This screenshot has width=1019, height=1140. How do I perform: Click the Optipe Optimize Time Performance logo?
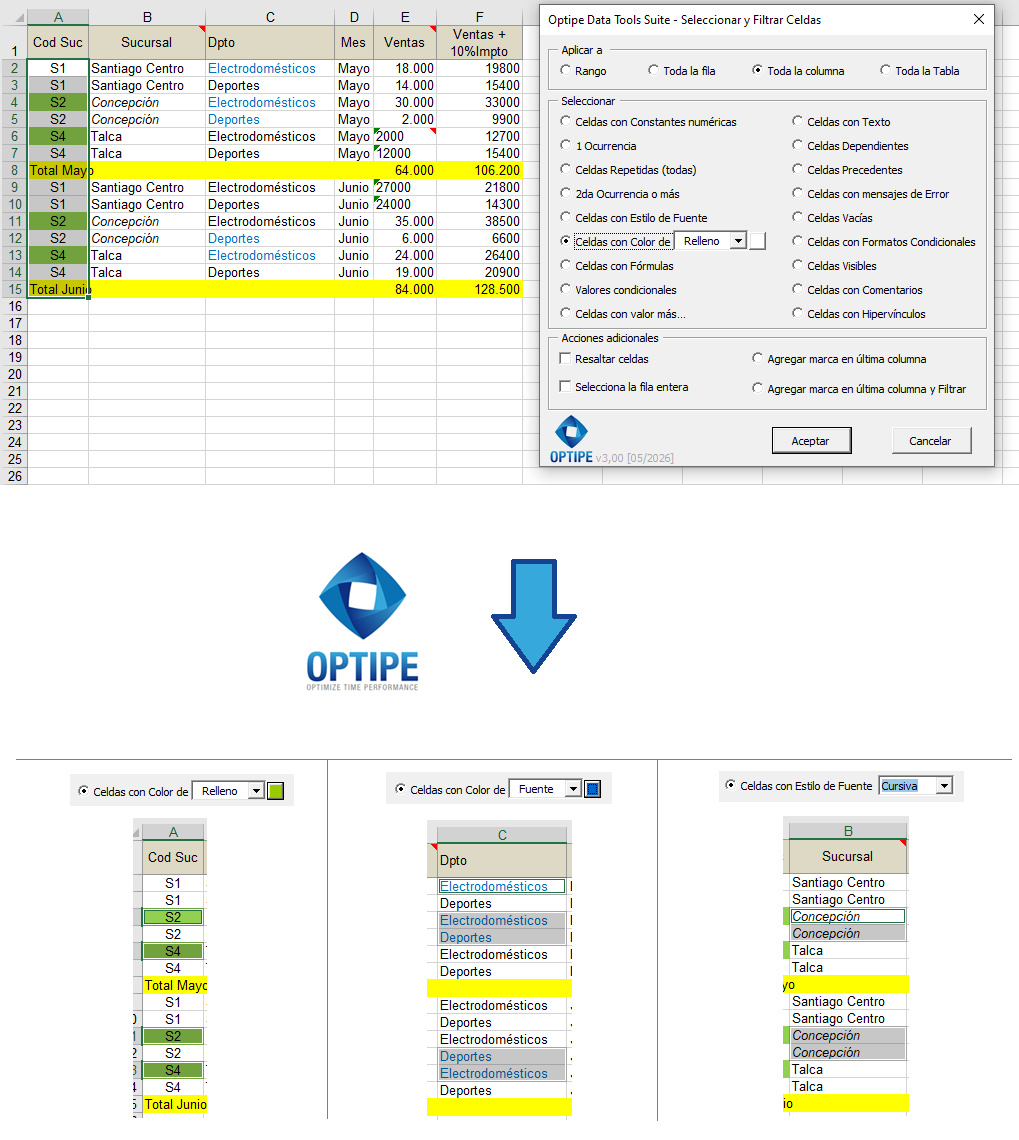pos(362,622)
